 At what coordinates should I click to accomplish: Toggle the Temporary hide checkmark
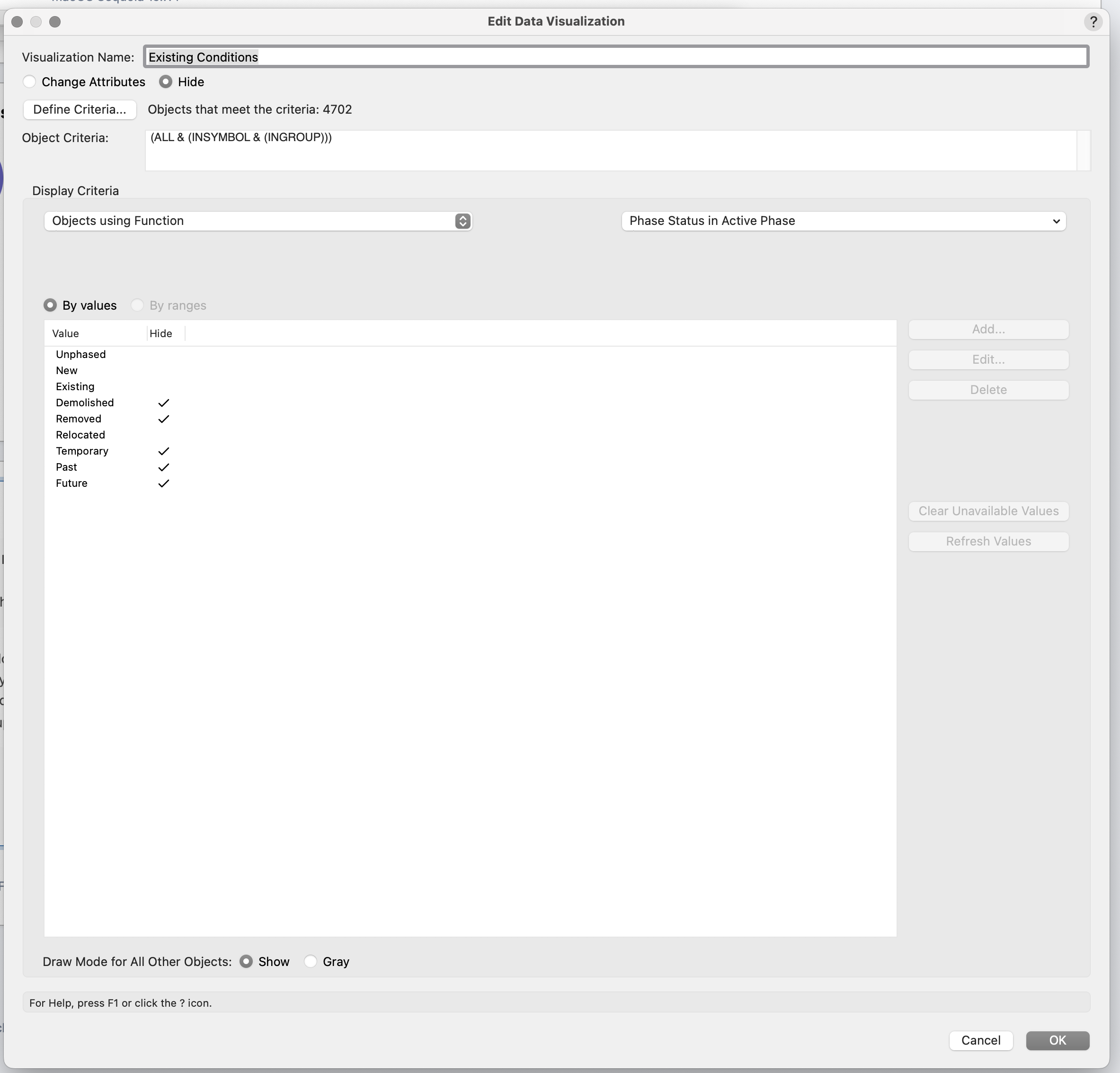pyautogui.click(x=163, y=451)
